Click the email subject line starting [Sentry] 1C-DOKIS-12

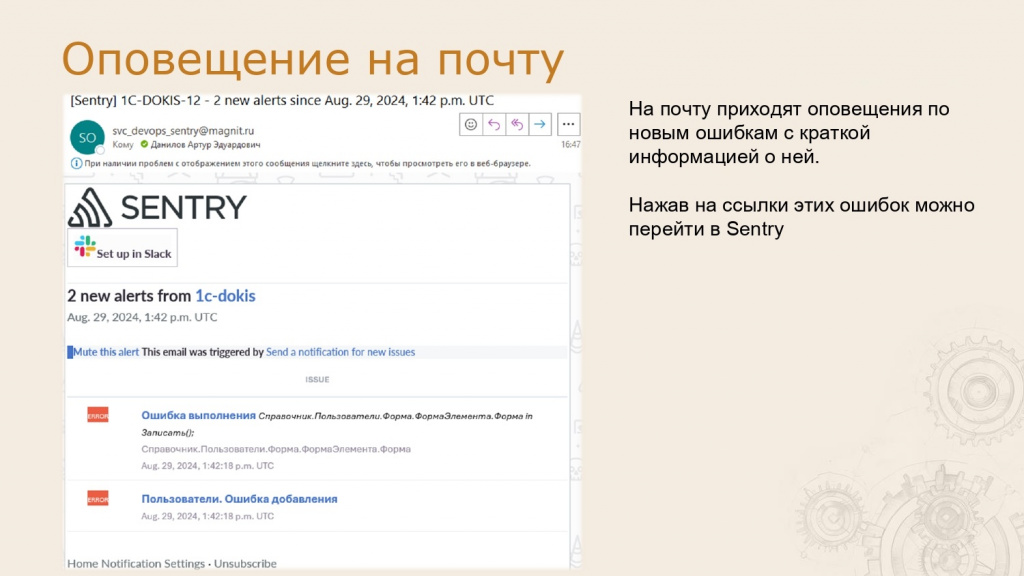tap(282, 101)
